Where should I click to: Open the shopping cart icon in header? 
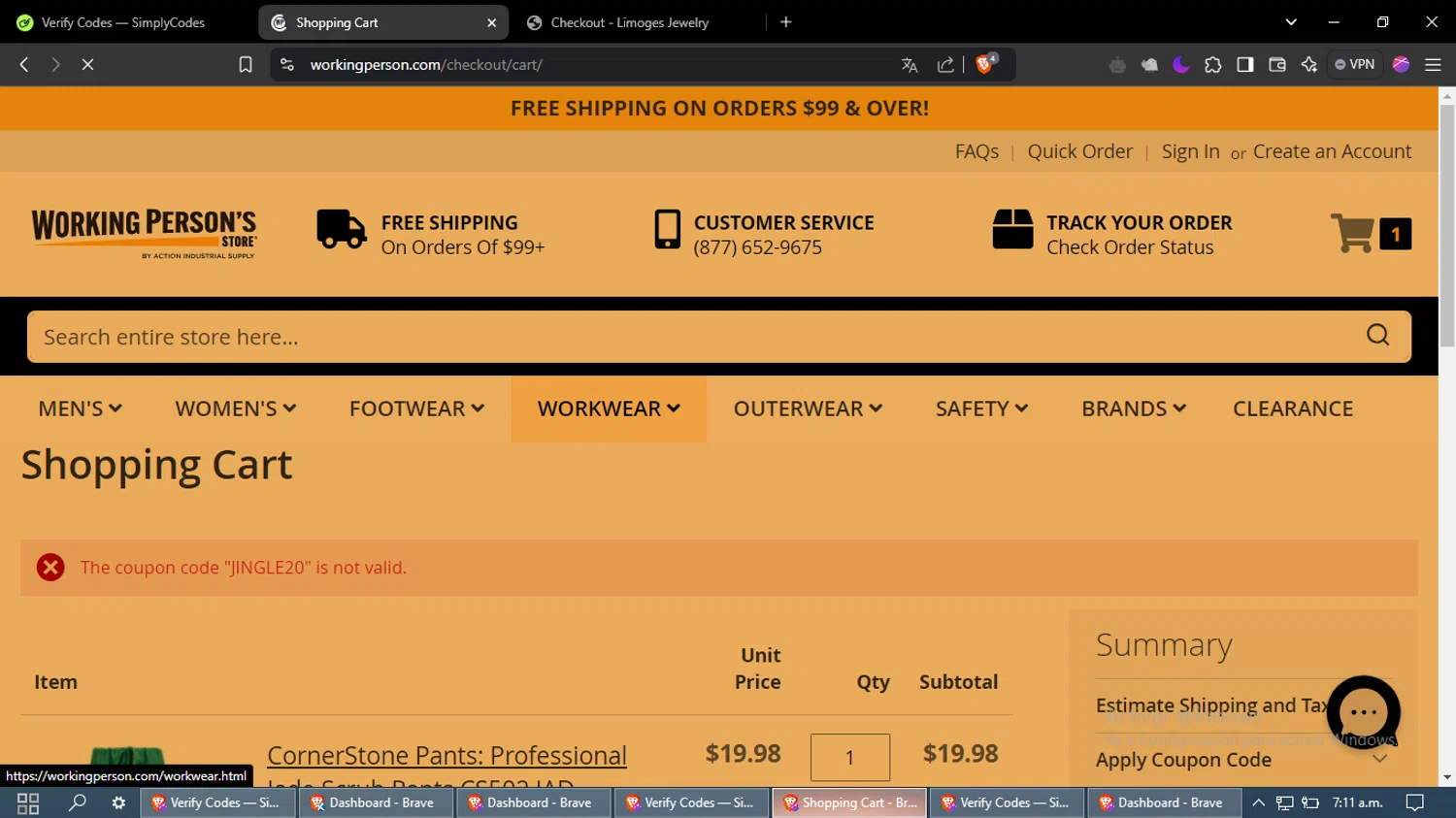[1351, 233]
